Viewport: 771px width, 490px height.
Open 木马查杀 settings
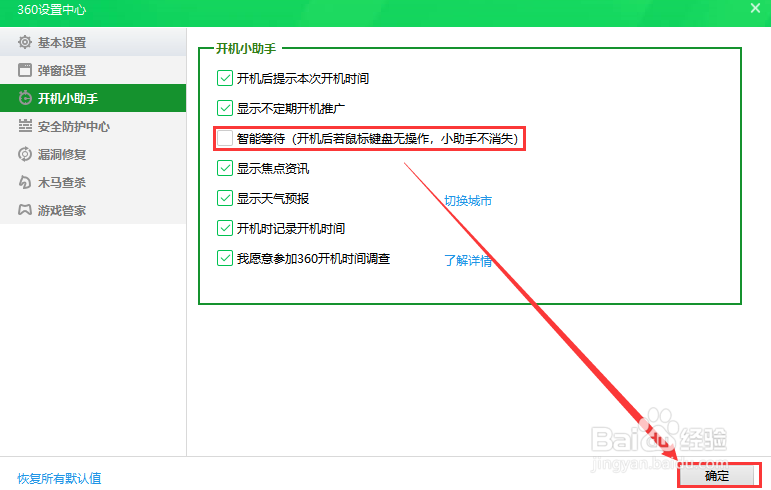point(93,182)
